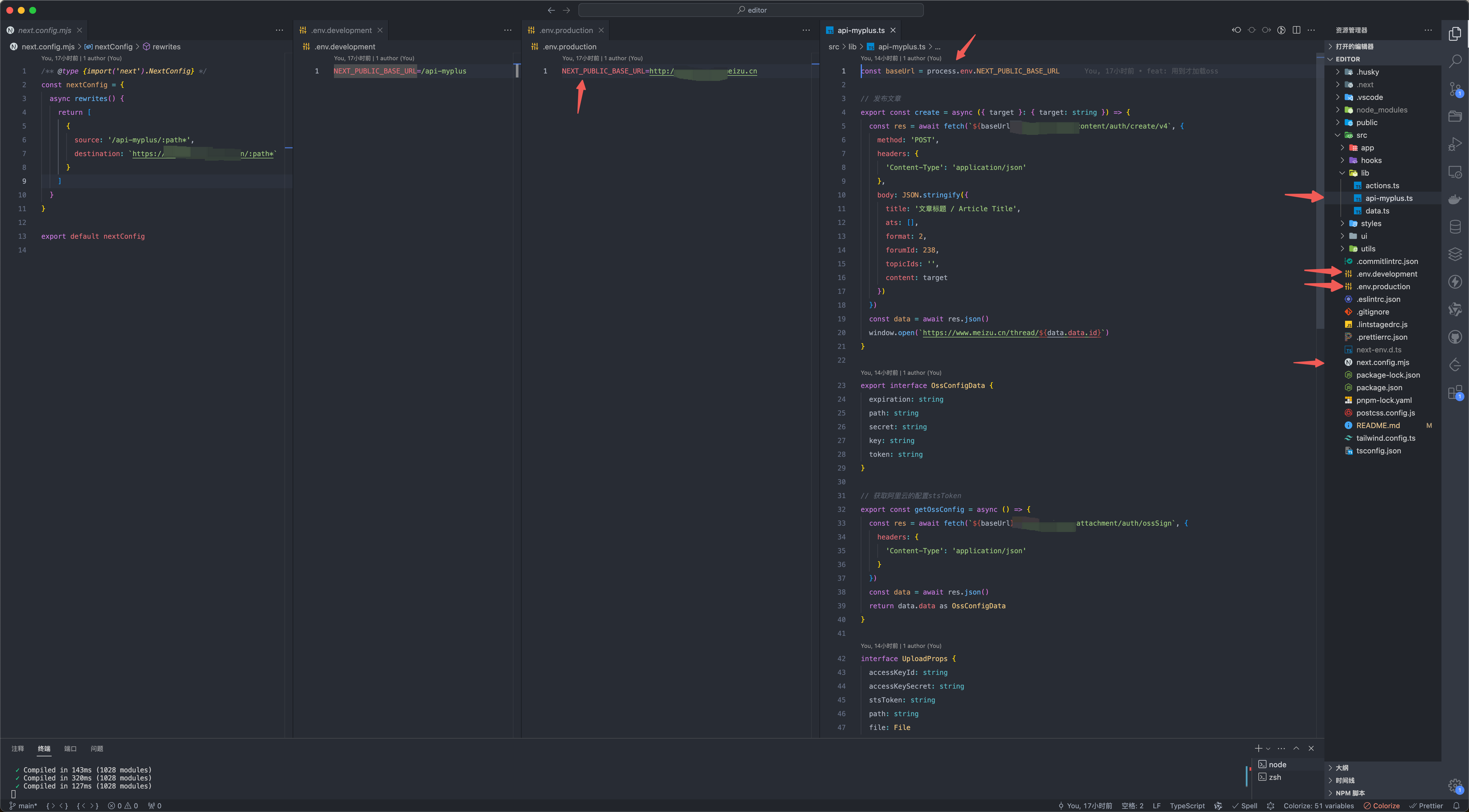Open more actions for the api-myplus.ts editor group
1469x812 pixels.
[1311, 30]
